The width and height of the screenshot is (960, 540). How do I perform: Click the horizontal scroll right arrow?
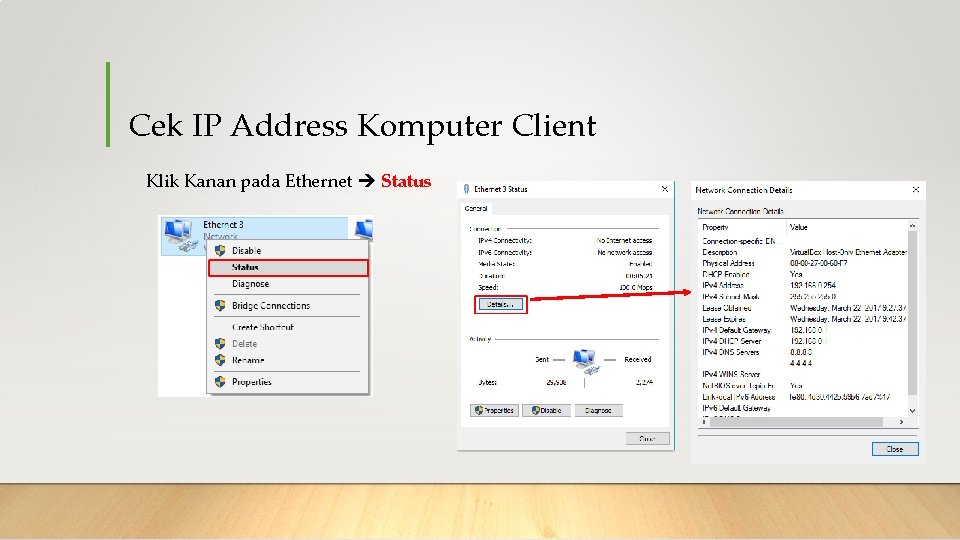(x=901, y=422)
